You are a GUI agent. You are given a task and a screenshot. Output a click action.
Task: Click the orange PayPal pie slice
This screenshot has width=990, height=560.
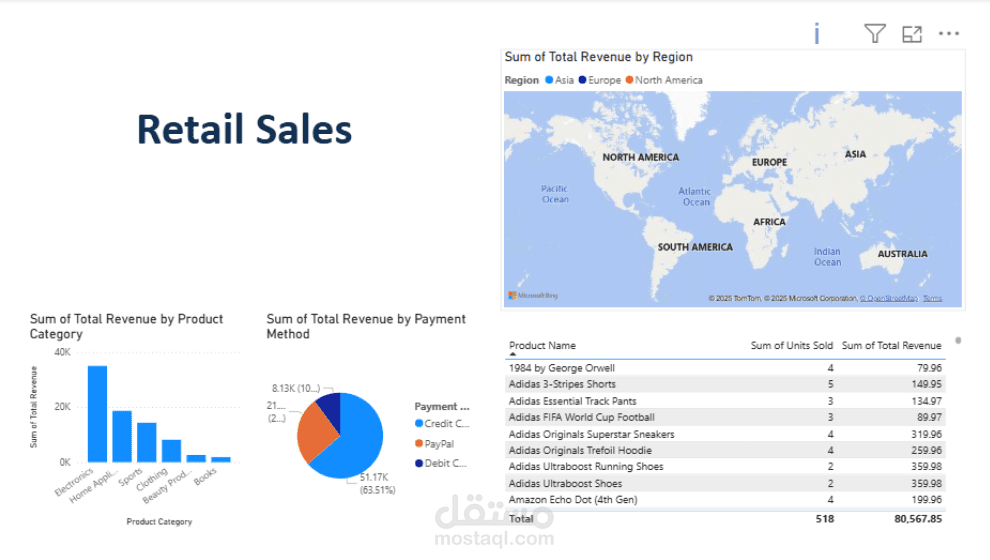[314, 432]
